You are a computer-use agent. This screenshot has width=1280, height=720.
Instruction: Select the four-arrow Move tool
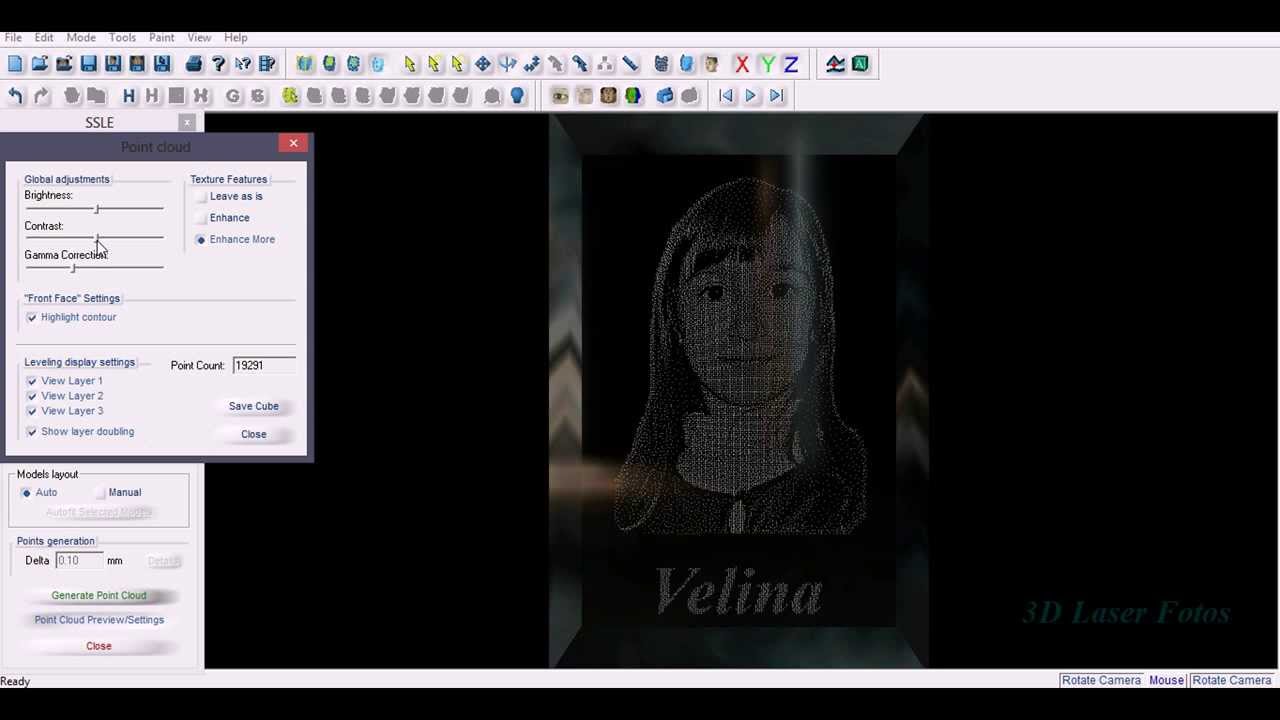point(483,64)
